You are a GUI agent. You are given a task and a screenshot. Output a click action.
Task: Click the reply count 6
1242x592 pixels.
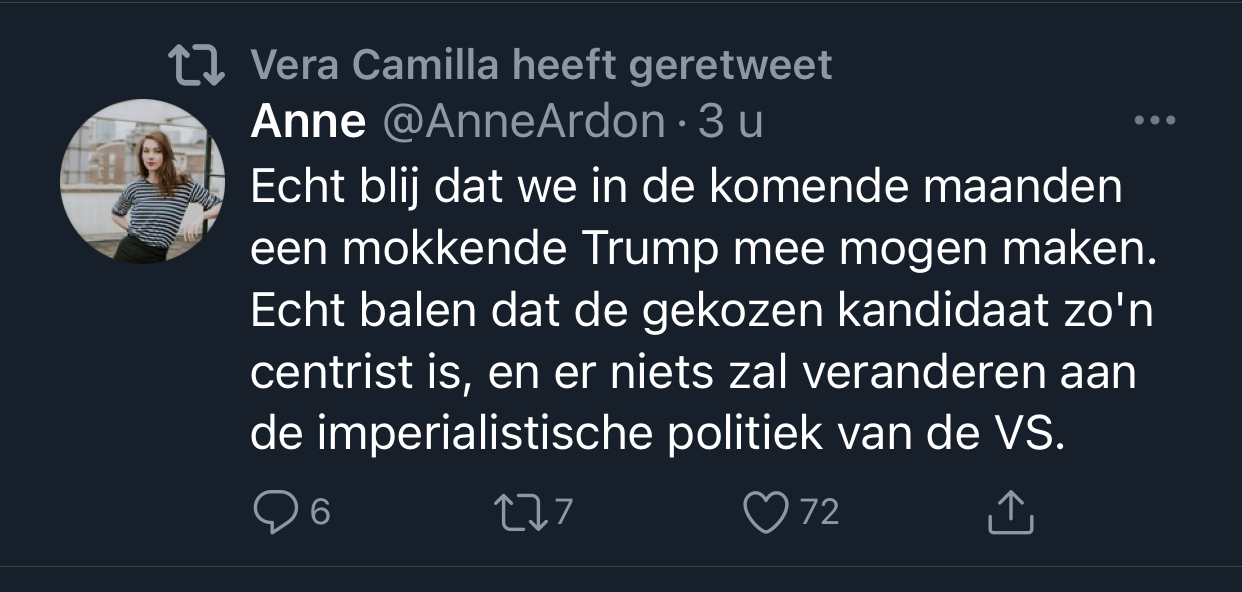click(x=320, y=513)
